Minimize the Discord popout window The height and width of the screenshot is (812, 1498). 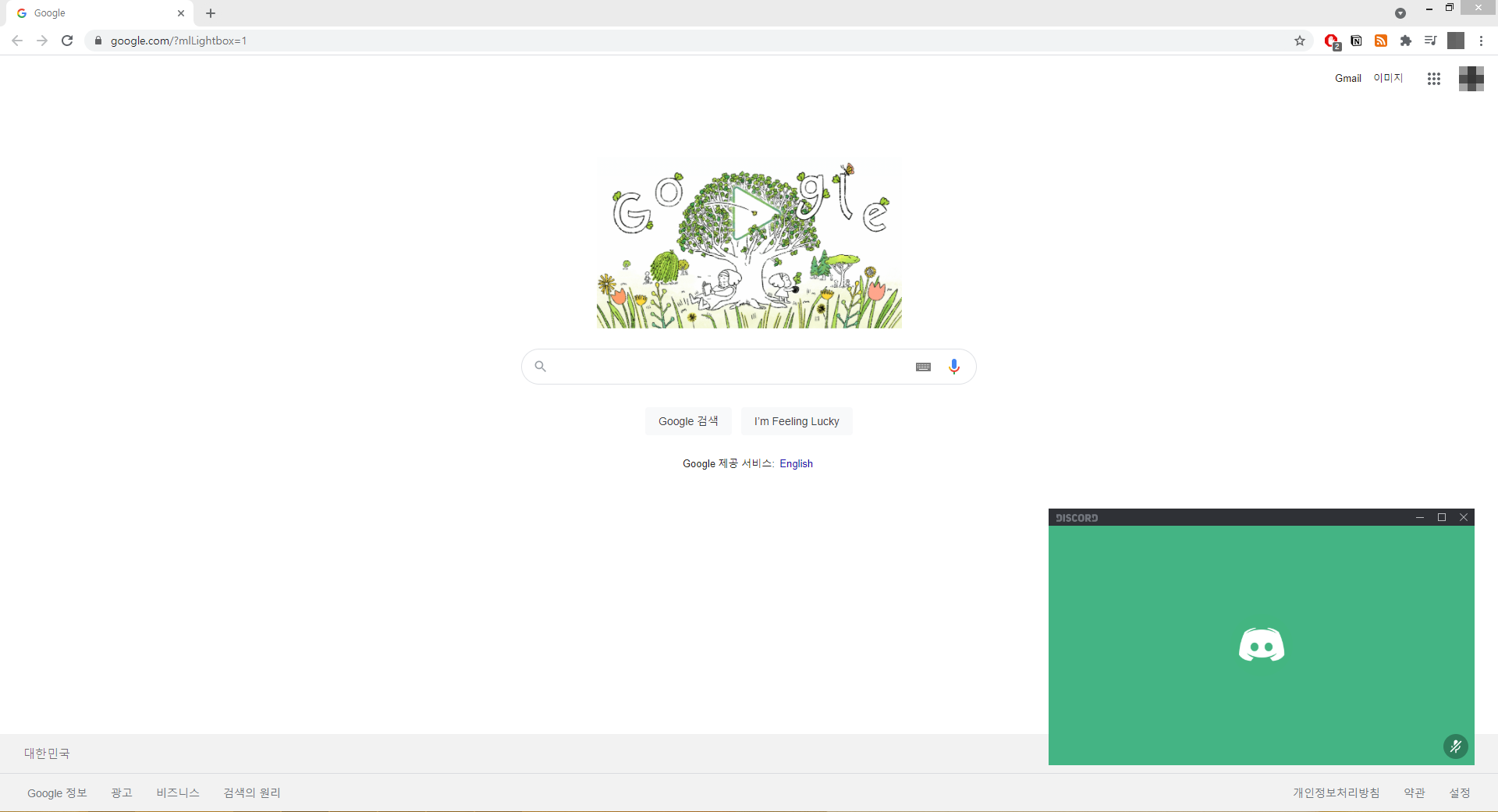coord(1420,517)
